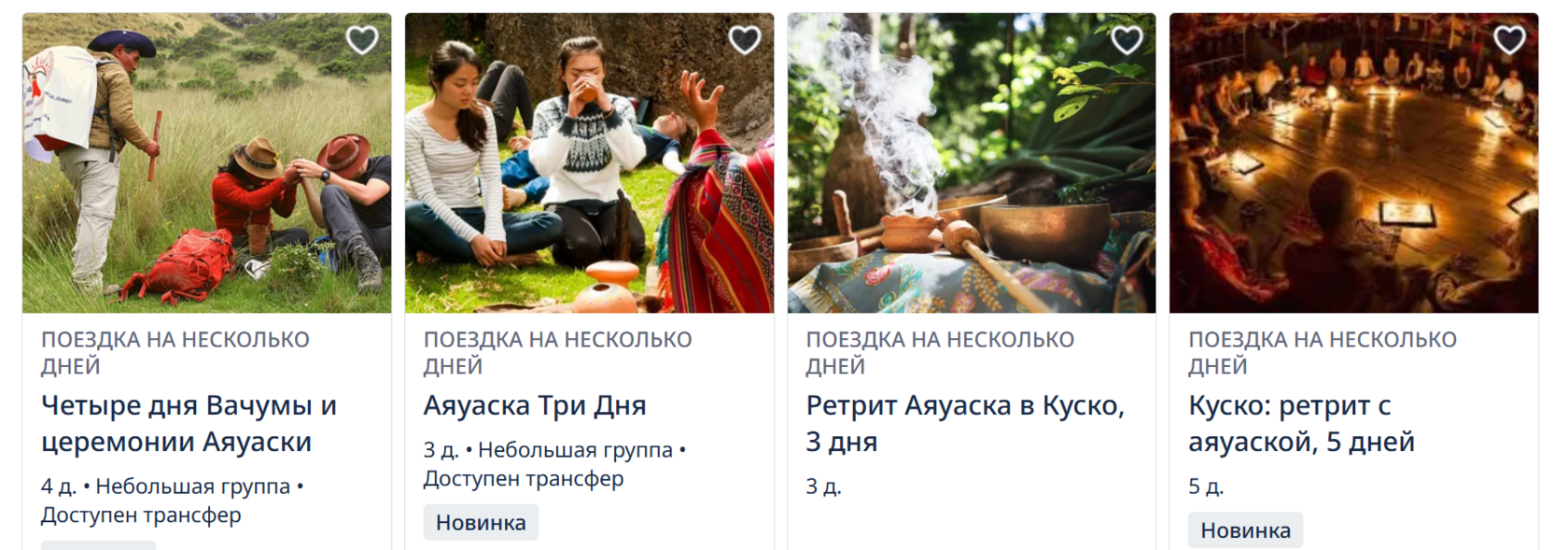Open the Аяуаска Три Дня tour title
Viewport: 1568px width, 550px height.
[x=535, y=405]
